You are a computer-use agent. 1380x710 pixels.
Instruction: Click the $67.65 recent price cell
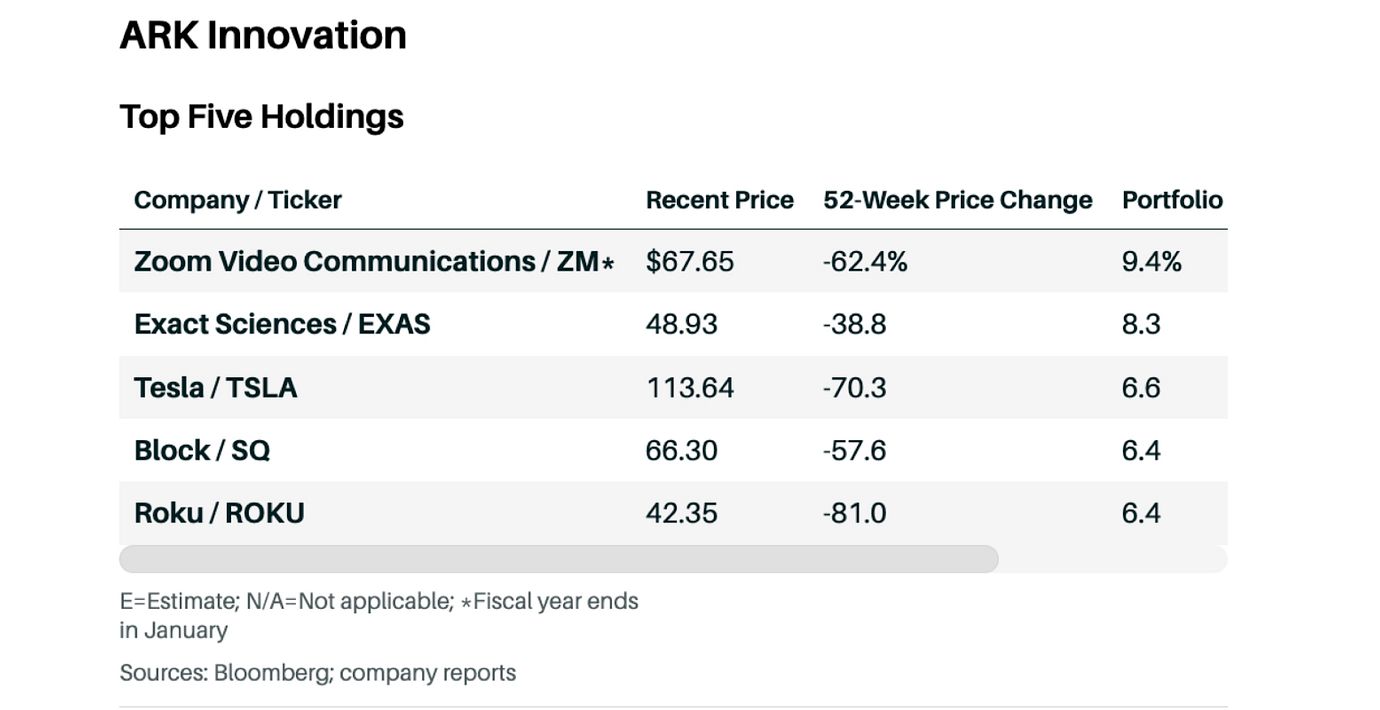click(x=689, y=262)
